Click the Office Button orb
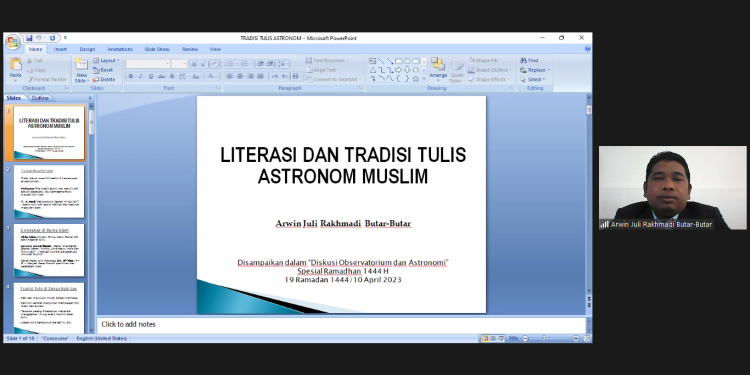Screen dimensions: 750x375 click(13, 41)
